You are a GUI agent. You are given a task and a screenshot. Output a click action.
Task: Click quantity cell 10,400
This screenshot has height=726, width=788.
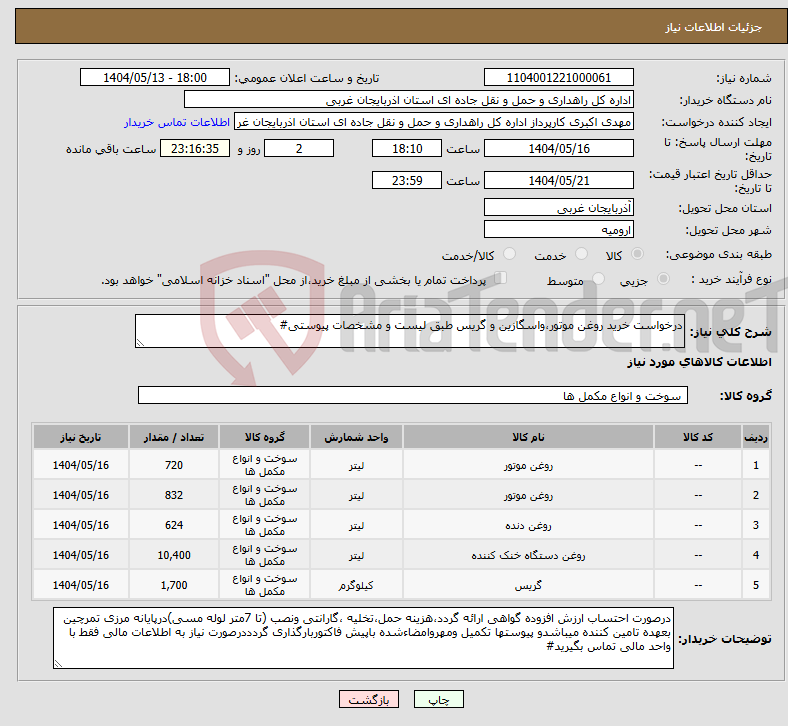click(x=174, y=555)
